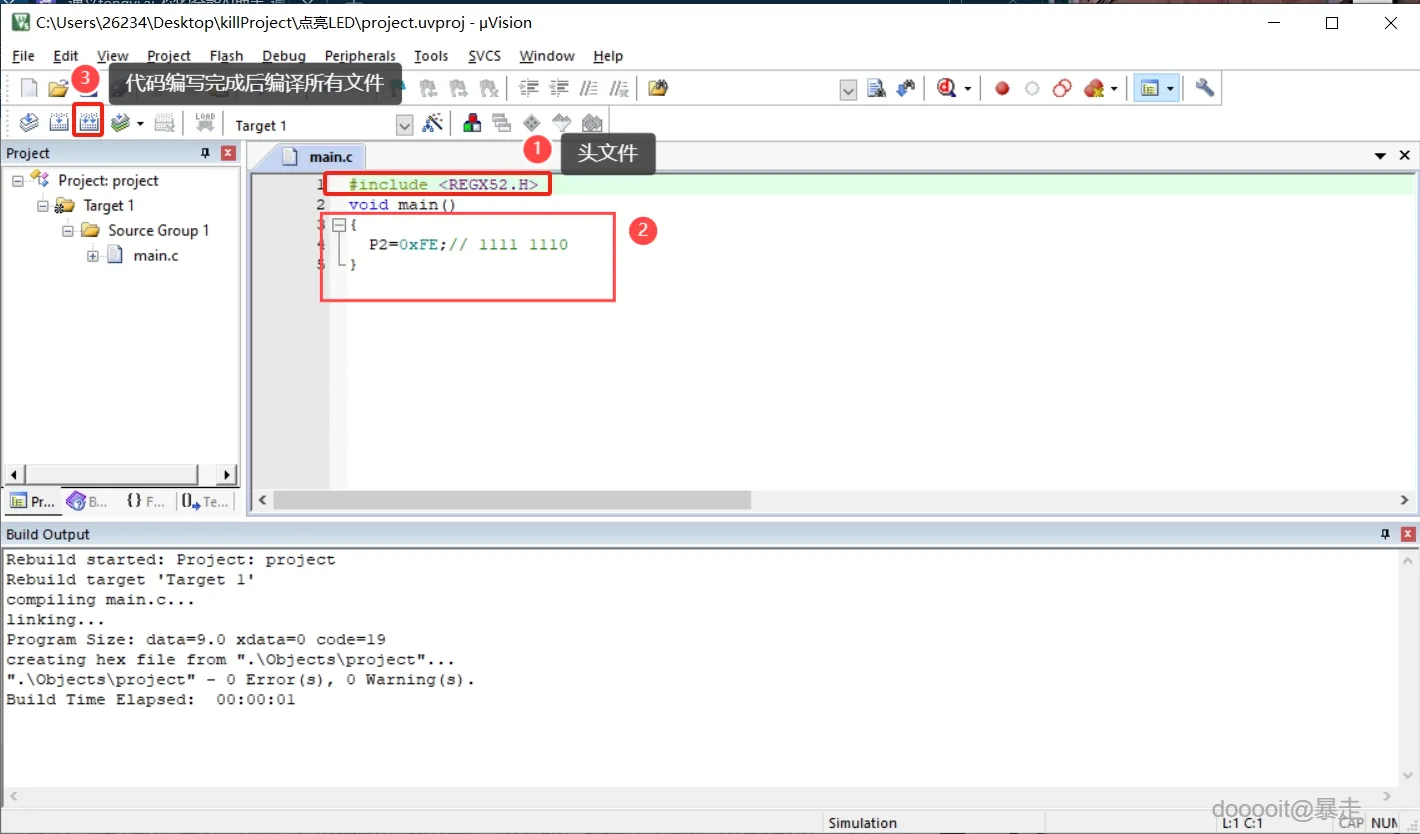Screen dimensions: 1420x834
Task: Click the indent lines icon
Action: click(529, 88)
